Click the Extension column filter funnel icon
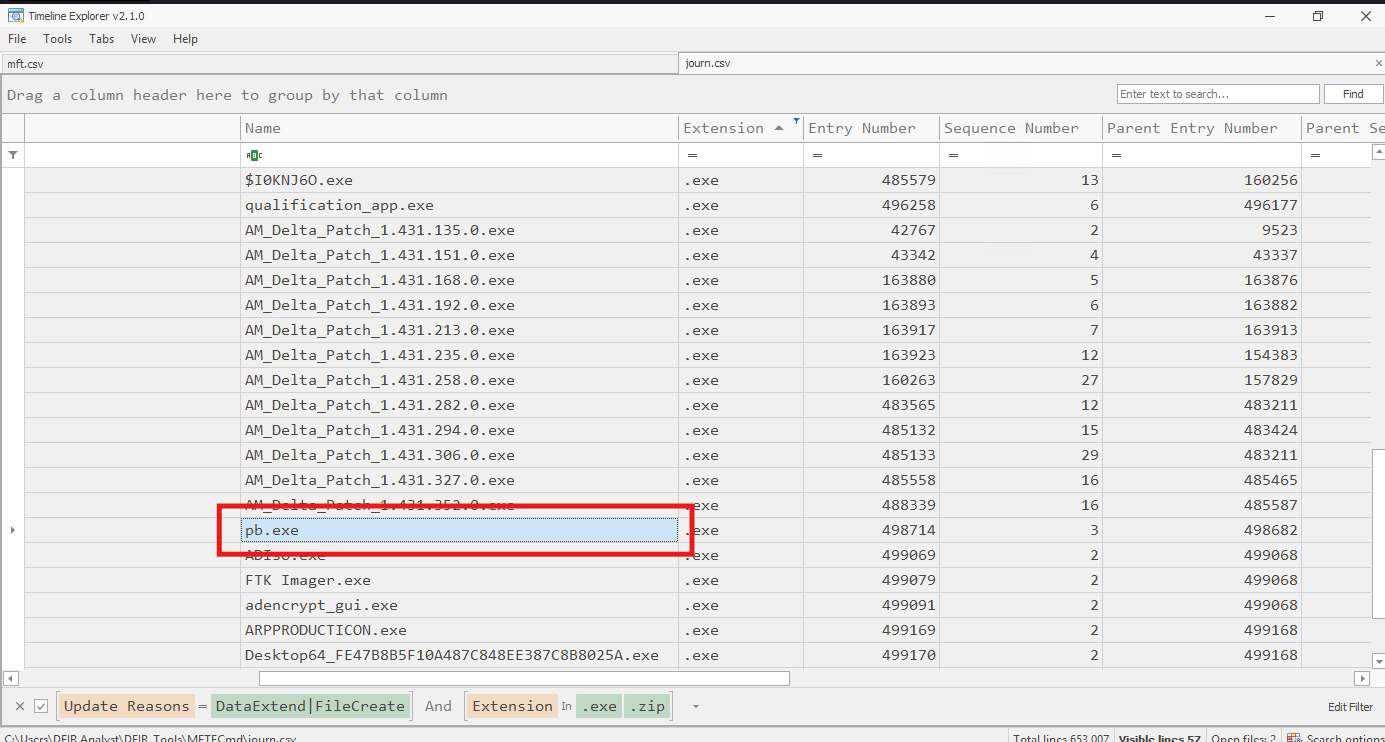 click(796, 122)
